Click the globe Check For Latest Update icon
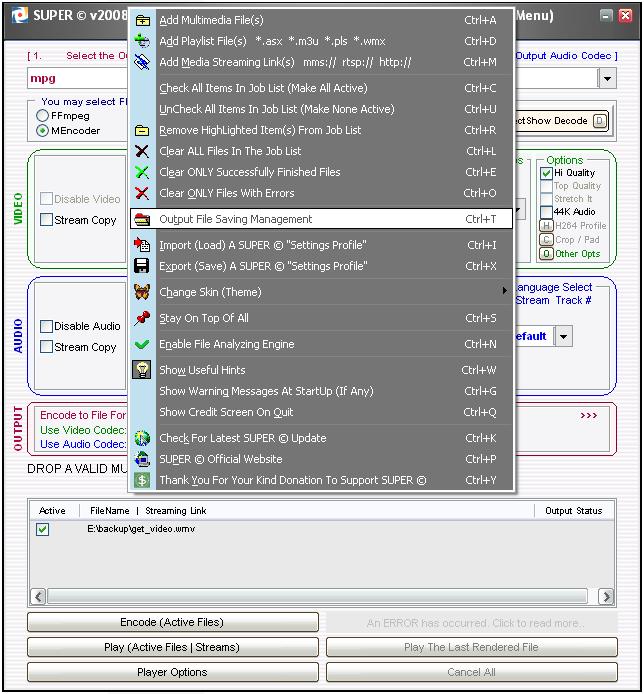The width and height of the screenshot is (644, 694). (142, 438)
